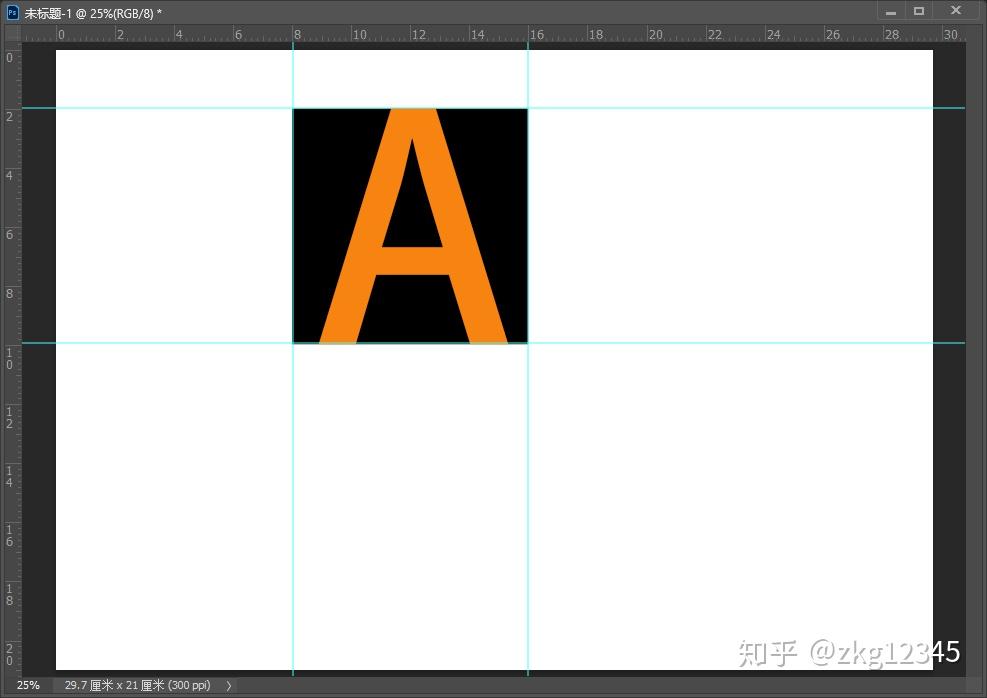Click the orange letter A on canvas
The width and height of the screenshot is (987, 698).
tap(413, 226)
